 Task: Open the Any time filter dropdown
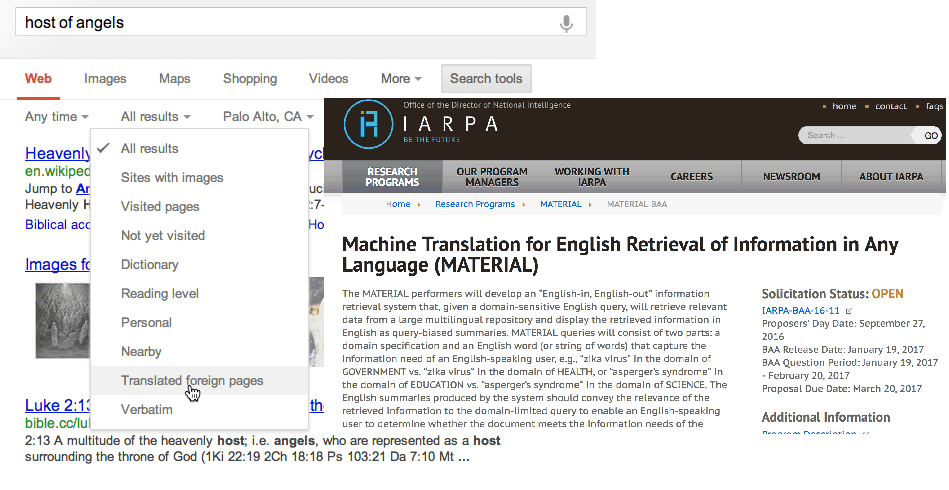click(56, 117)
